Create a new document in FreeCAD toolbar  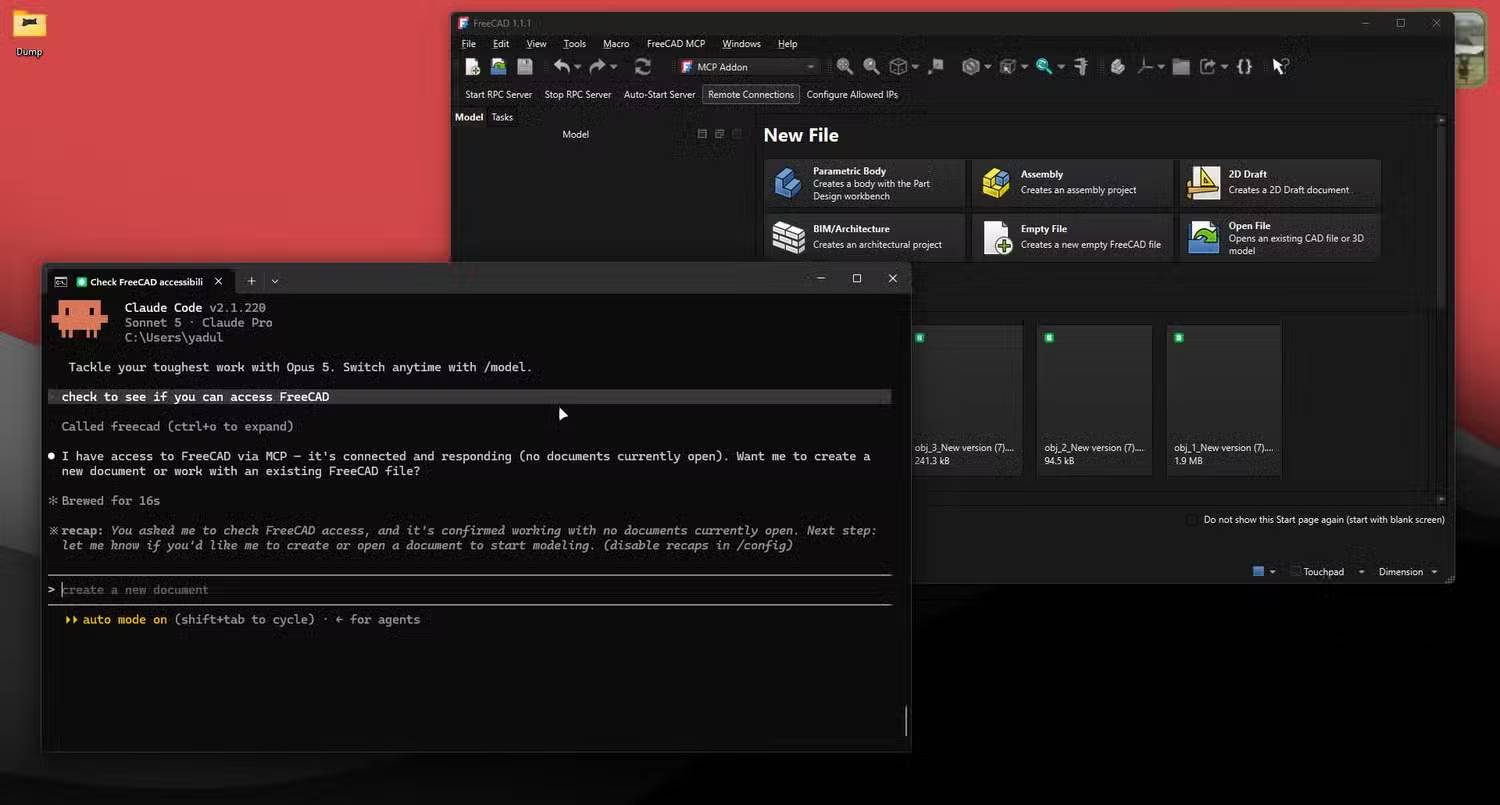click(473, 67)
